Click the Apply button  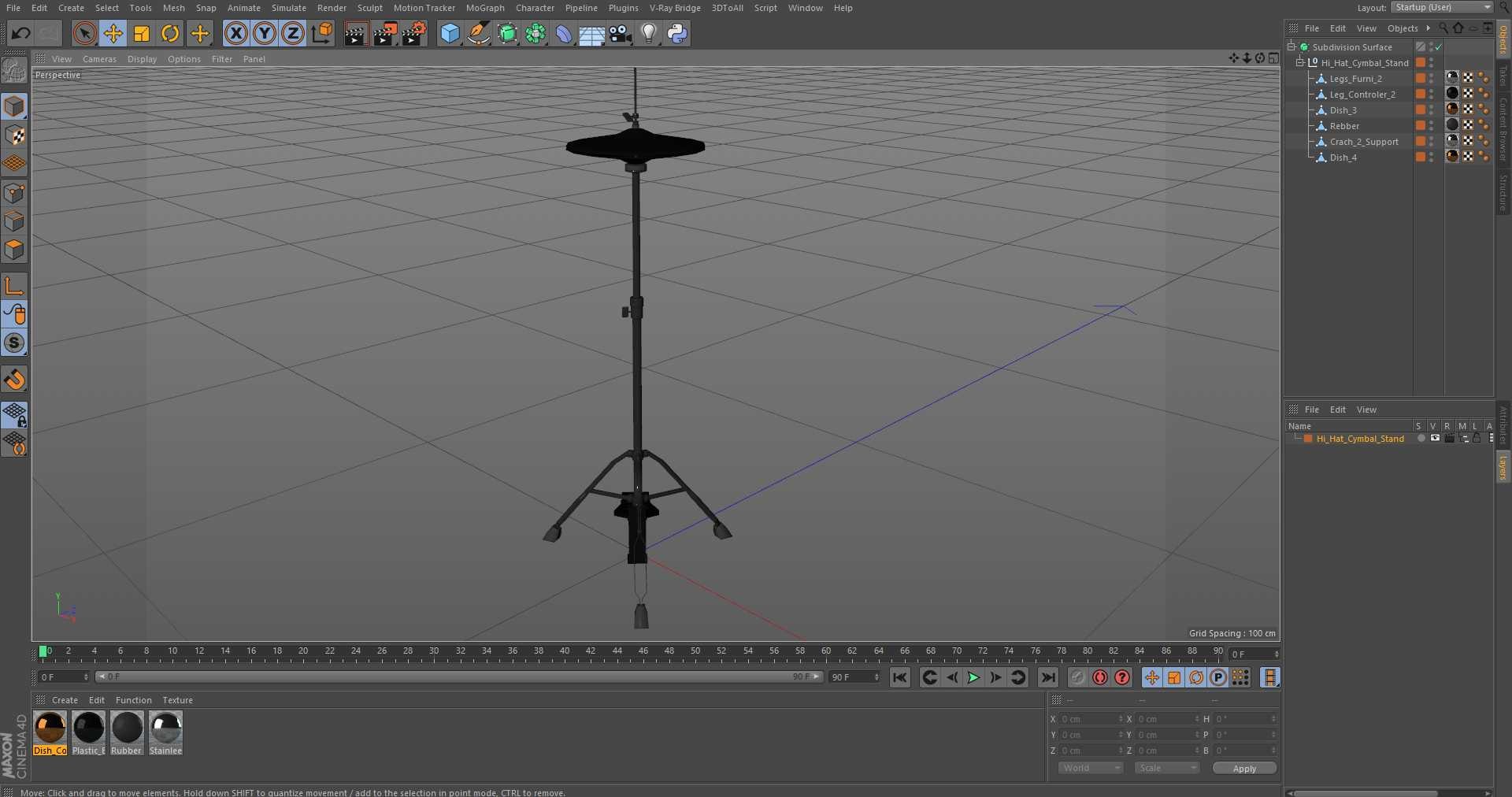click(1244, 769)
